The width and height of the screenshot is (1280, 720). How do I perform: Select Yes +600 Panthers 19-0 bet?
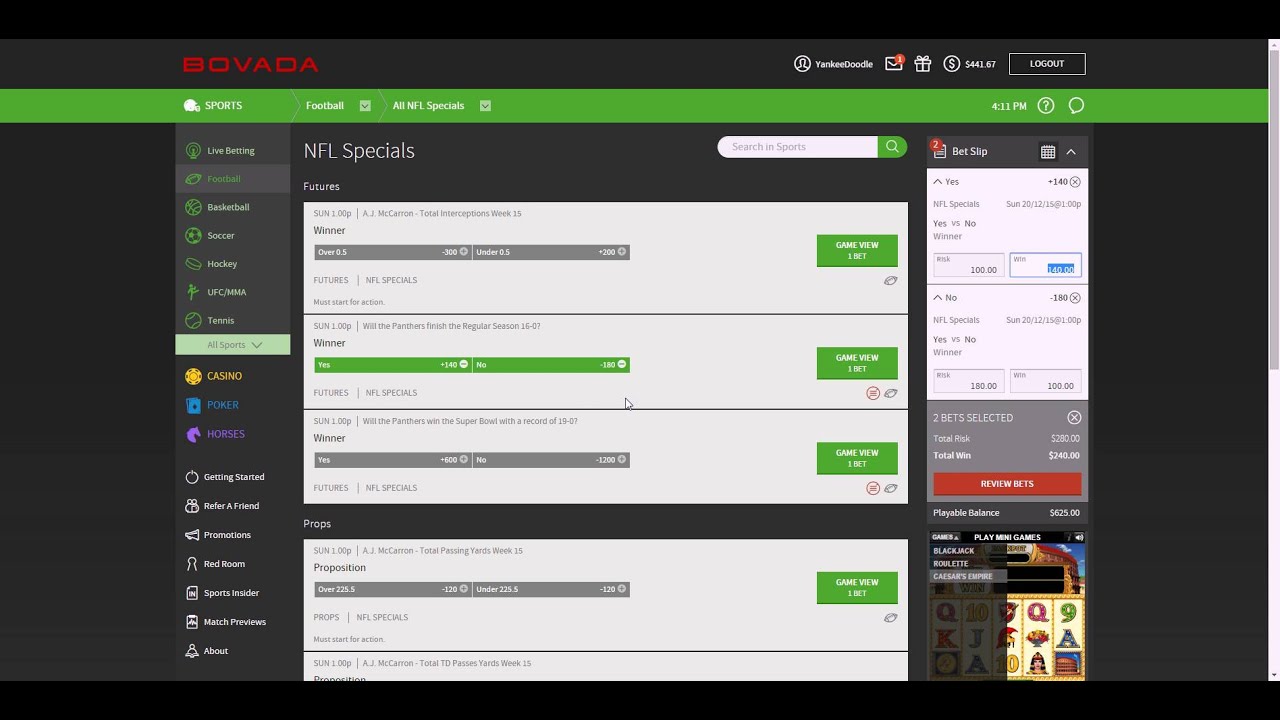392,460
